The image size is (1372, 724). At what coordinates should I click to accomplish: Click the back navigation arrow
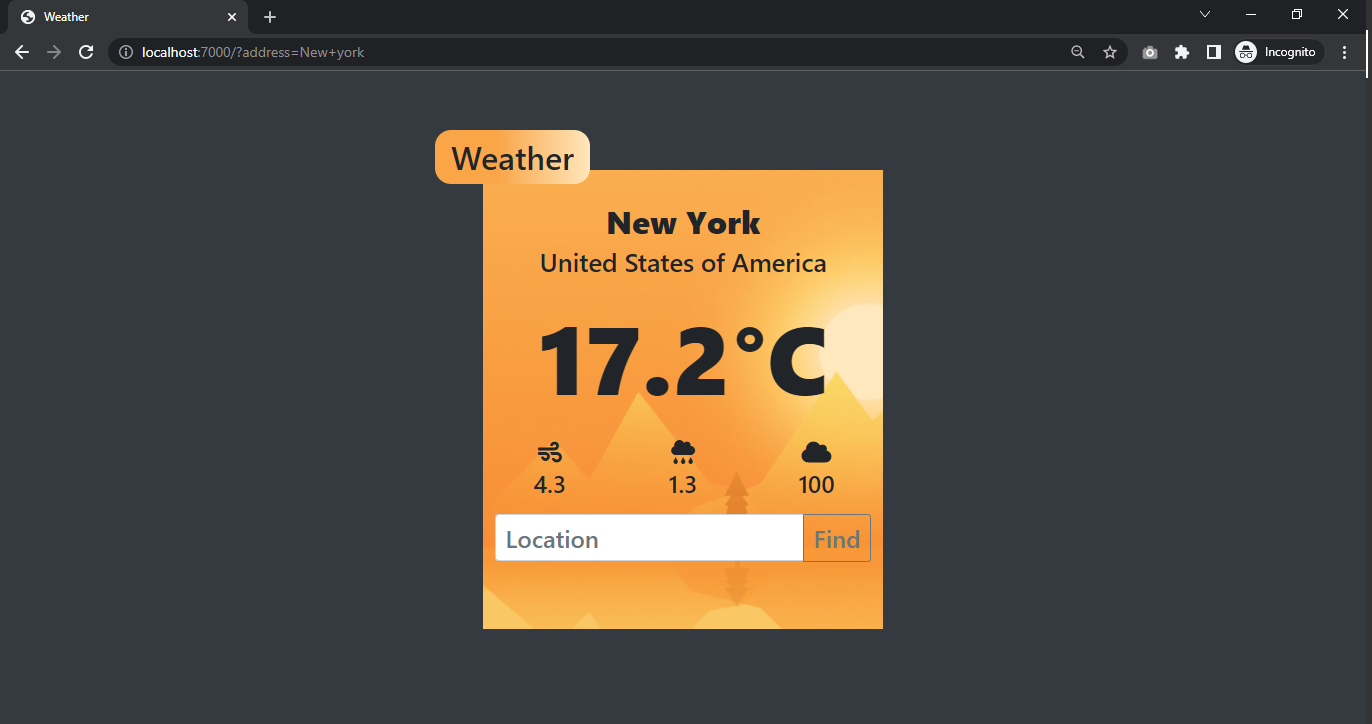tap(21, 51)
